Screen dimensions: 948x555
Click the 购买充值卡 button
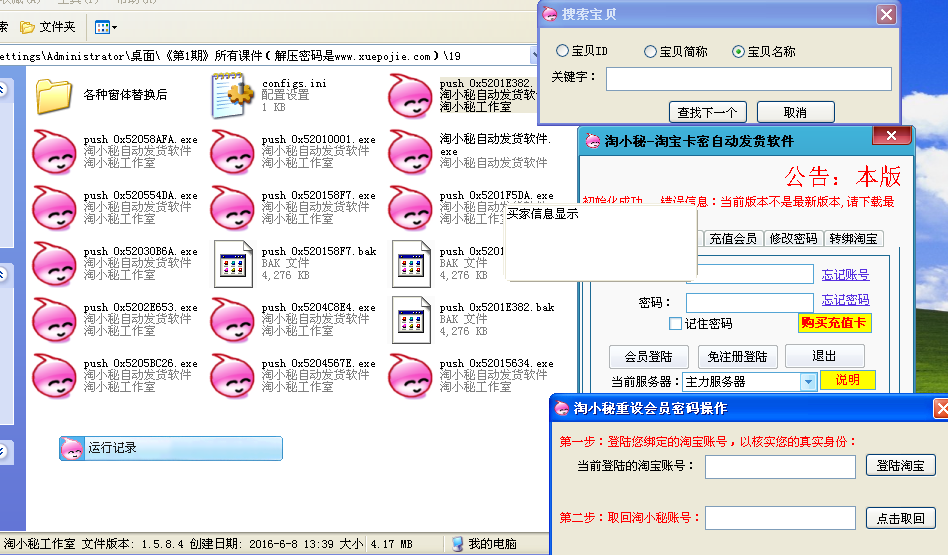[834, 323]
